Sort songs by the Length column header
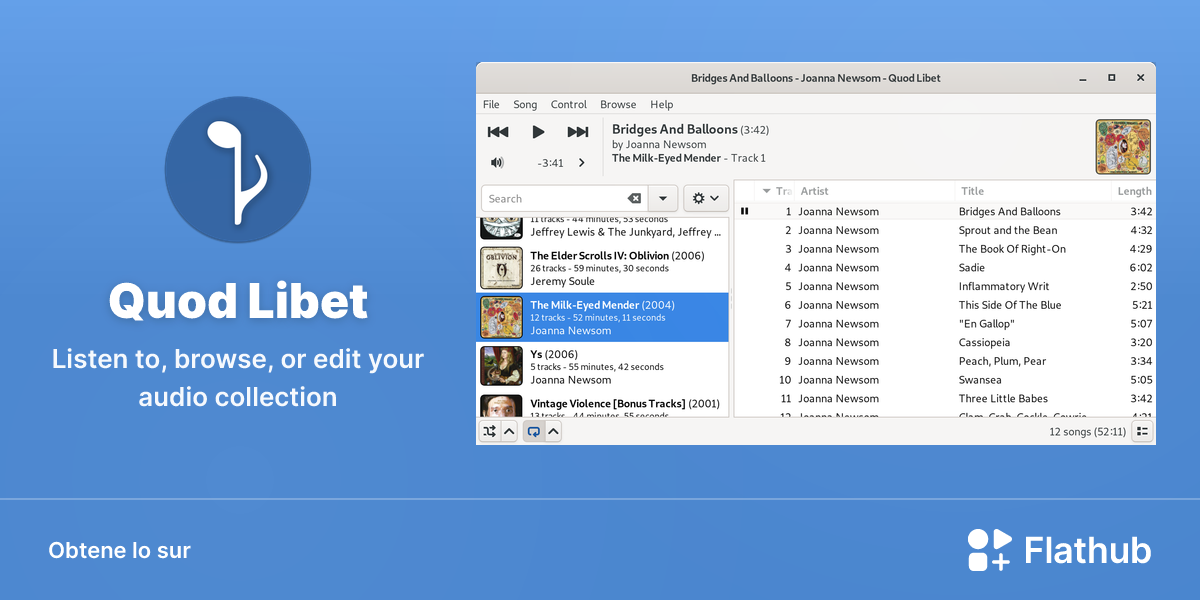The image size is (1200, 600). point(1134,191)
